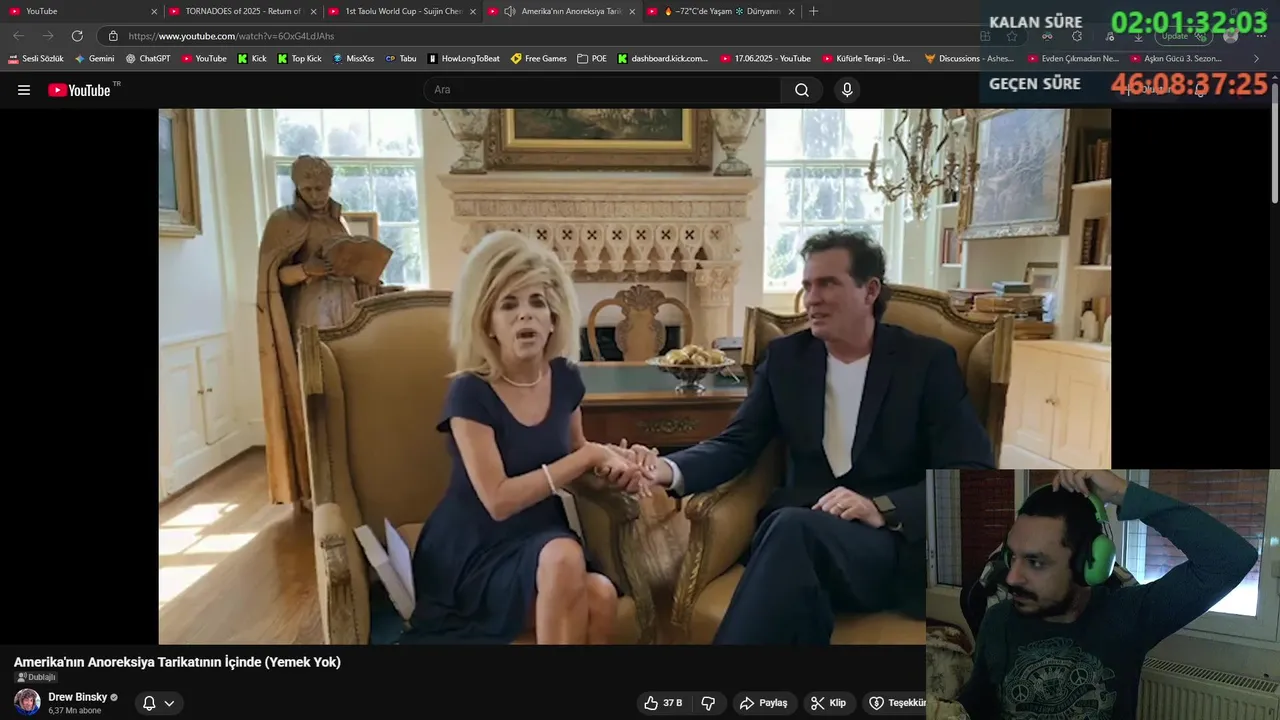The image size is (1280, 720).
Task: Grab the page vertical scrollbar
Action: (1274, 142)
